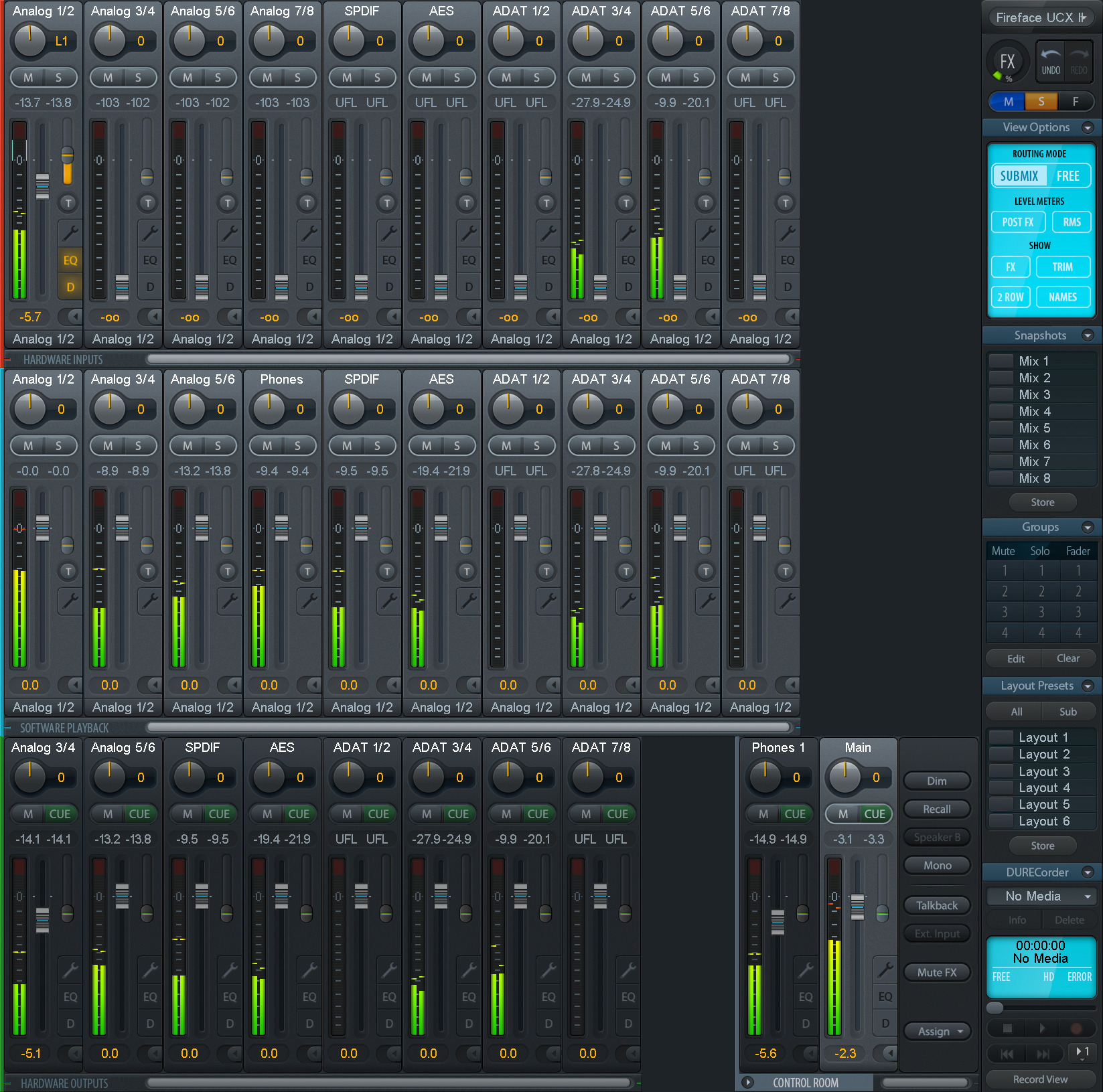This screenshot has width=1103, height=1092.
Task: Collapse the Snapshots panel
Action: pos(1088,335)
